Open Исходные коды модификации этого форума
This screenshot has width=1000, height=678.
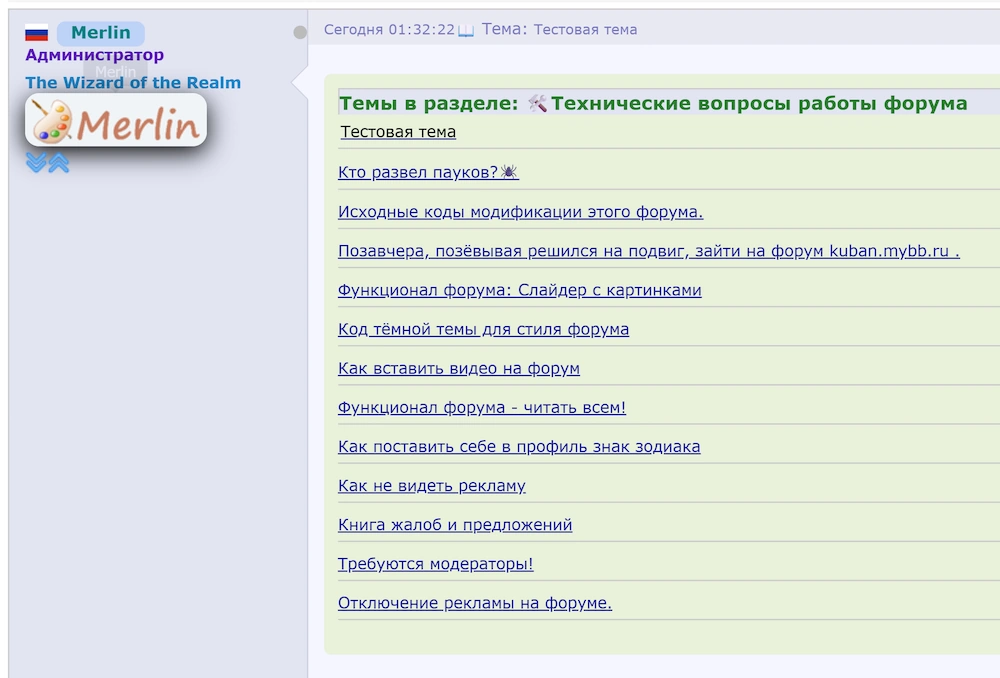click(519, 211)
